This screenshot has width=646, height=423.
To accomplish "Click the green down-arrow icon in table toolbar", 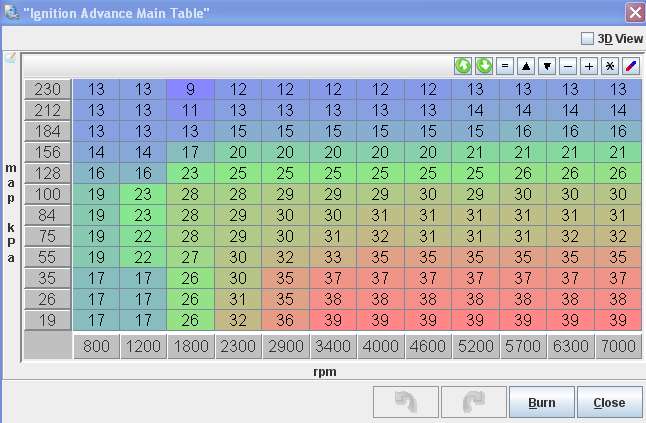I will (x=484, y=66).
